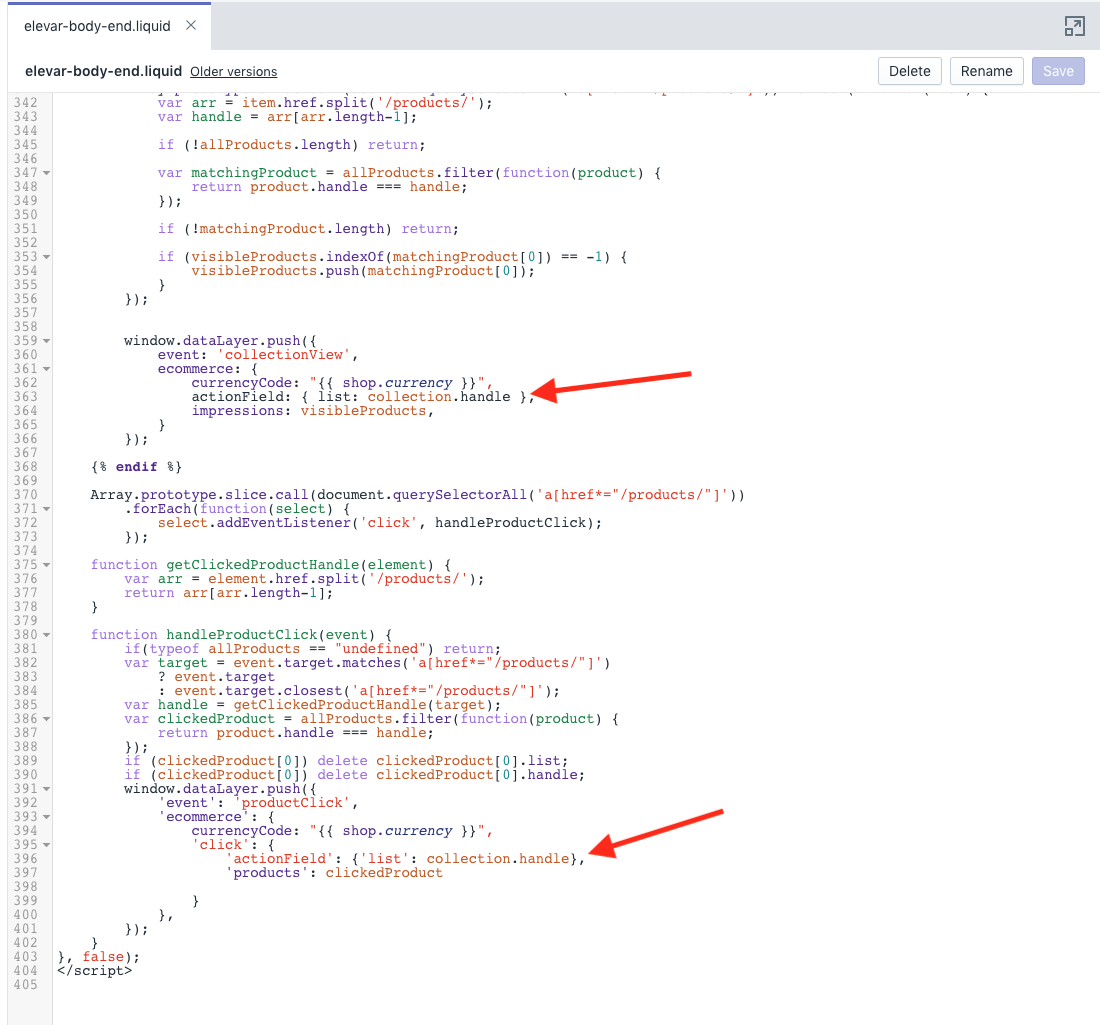Image resolution: width=1100 pixels, height=1025 pixels.
Task: Collapse code fold at line 395
Action: coord(46,845)
